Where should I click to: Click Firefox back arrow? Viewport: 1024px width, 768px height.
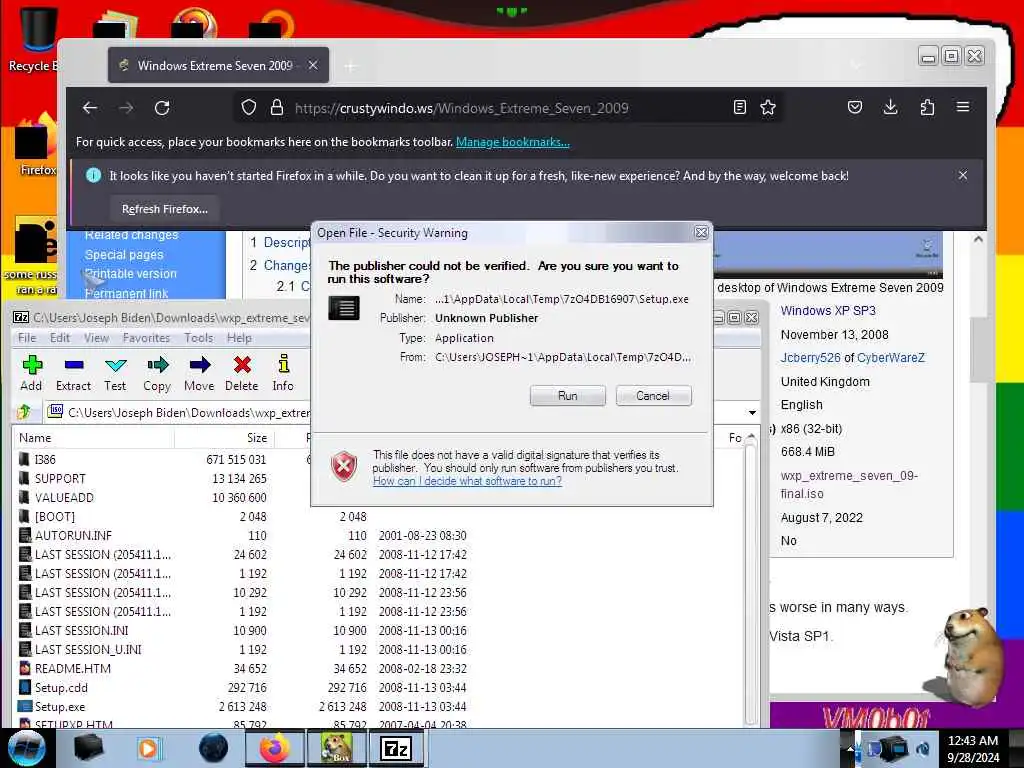pyautogui.click(x=90, y=108)
